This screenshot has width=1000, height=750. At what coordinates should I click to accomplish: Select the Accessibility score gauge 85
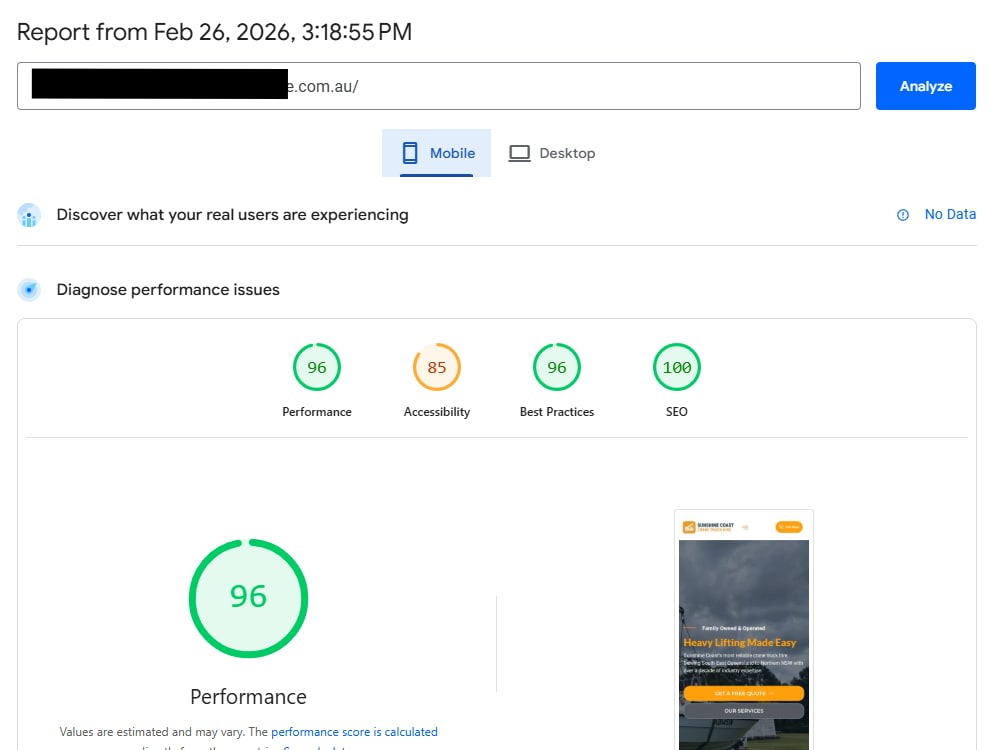(437, 367)
